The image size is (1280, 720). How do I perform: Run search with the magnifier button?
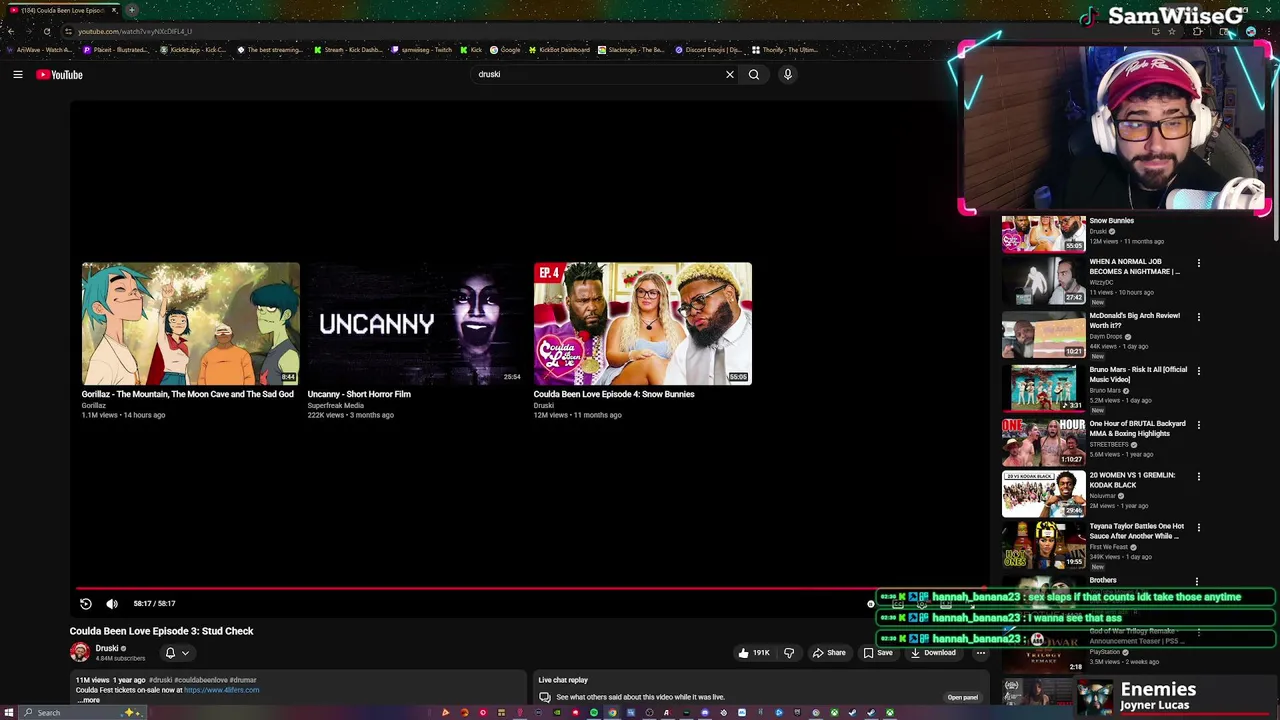pos(754,74)
